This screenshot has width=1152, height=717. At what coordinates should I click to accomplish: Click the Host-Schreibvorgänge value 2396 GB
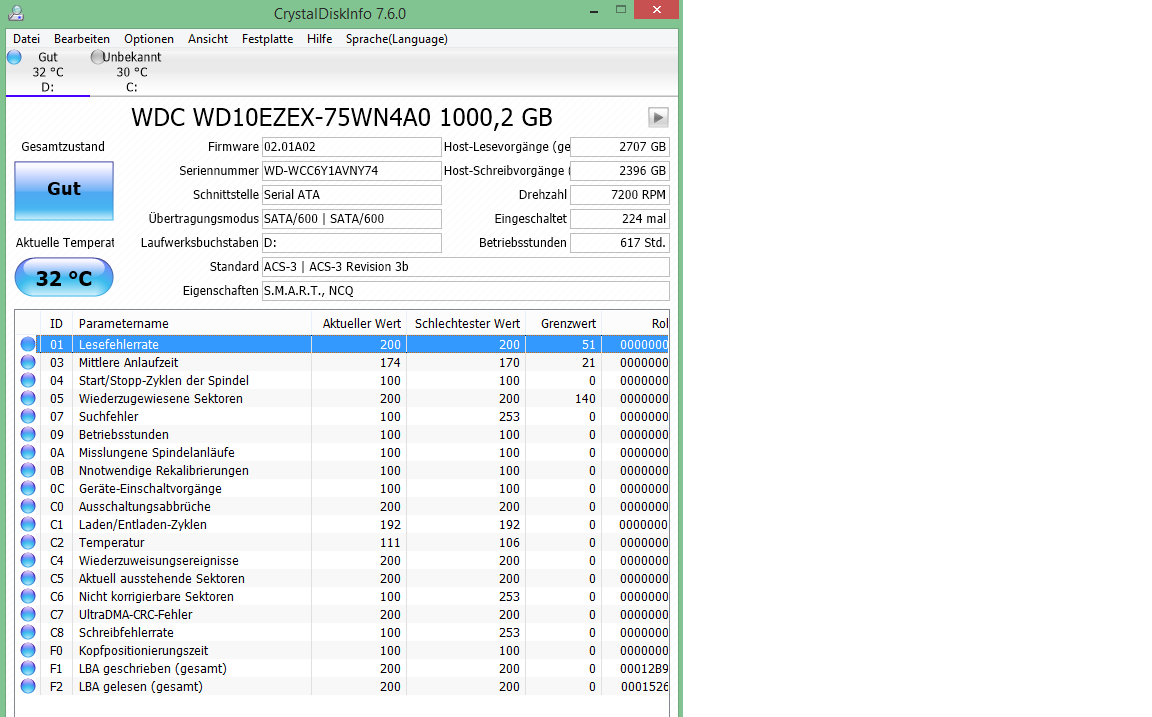(x=619, y=170)
